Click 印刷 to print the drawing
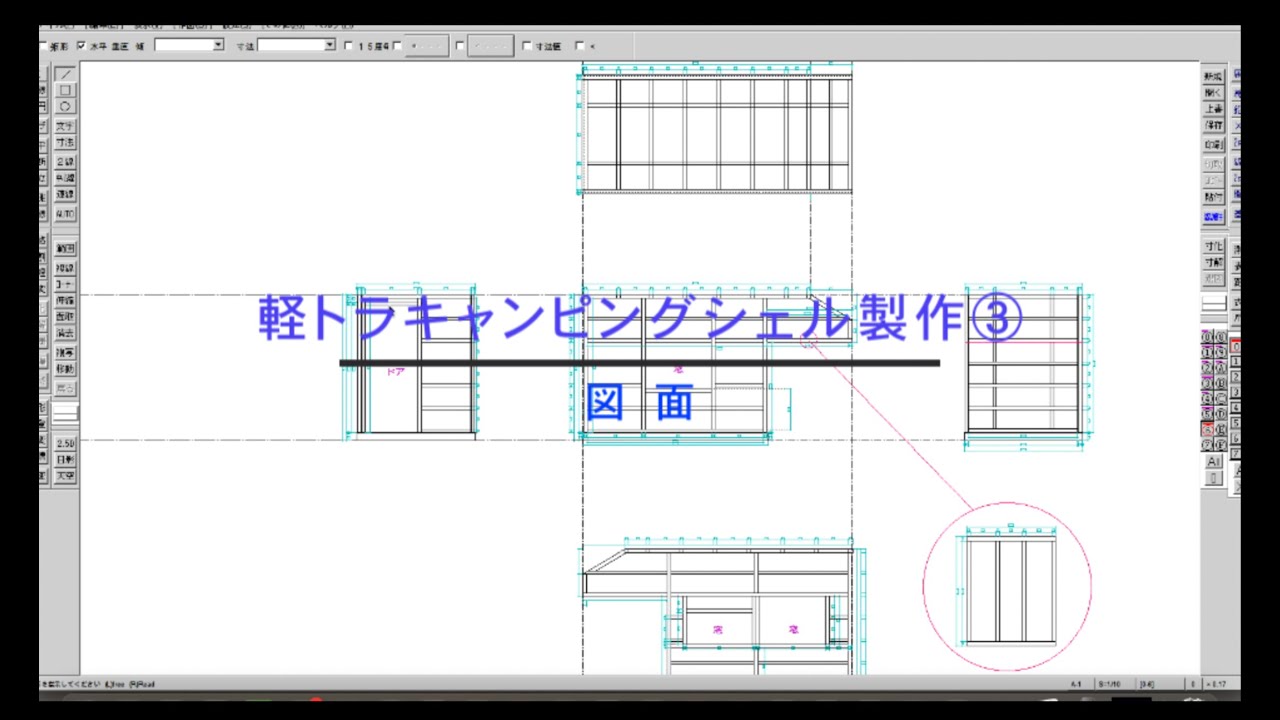 click(1213, 144)
